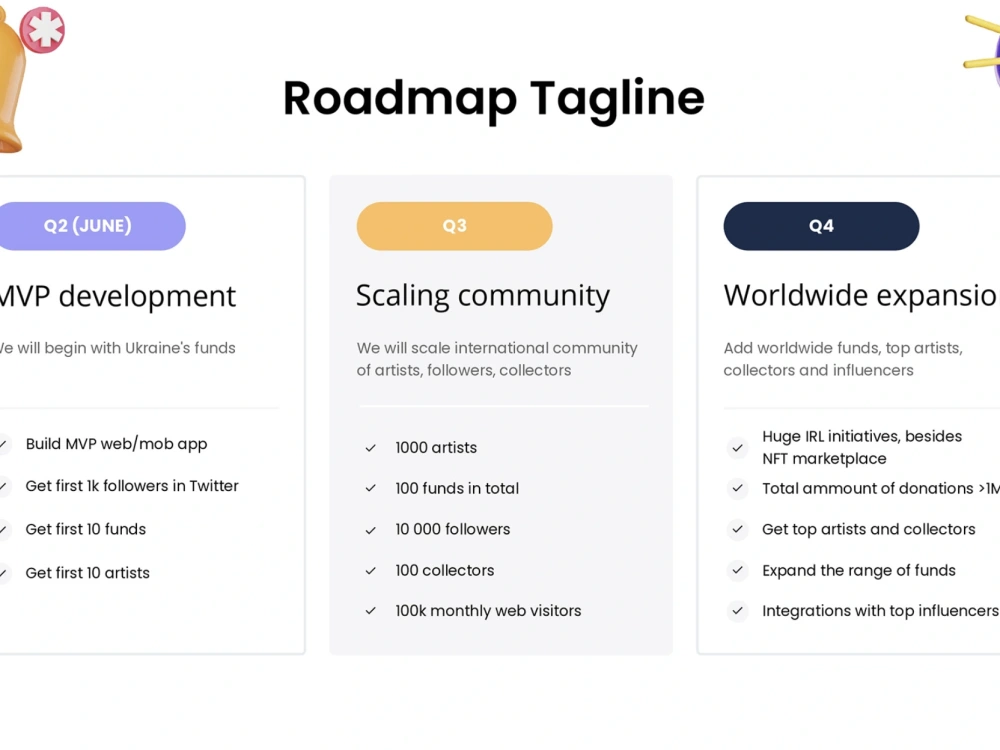This screenshot has height=750, width=1000.
Task: Click 'Get first 1k followers in Twitter' item
Action: pyautogui.click(x=132, y=486)
